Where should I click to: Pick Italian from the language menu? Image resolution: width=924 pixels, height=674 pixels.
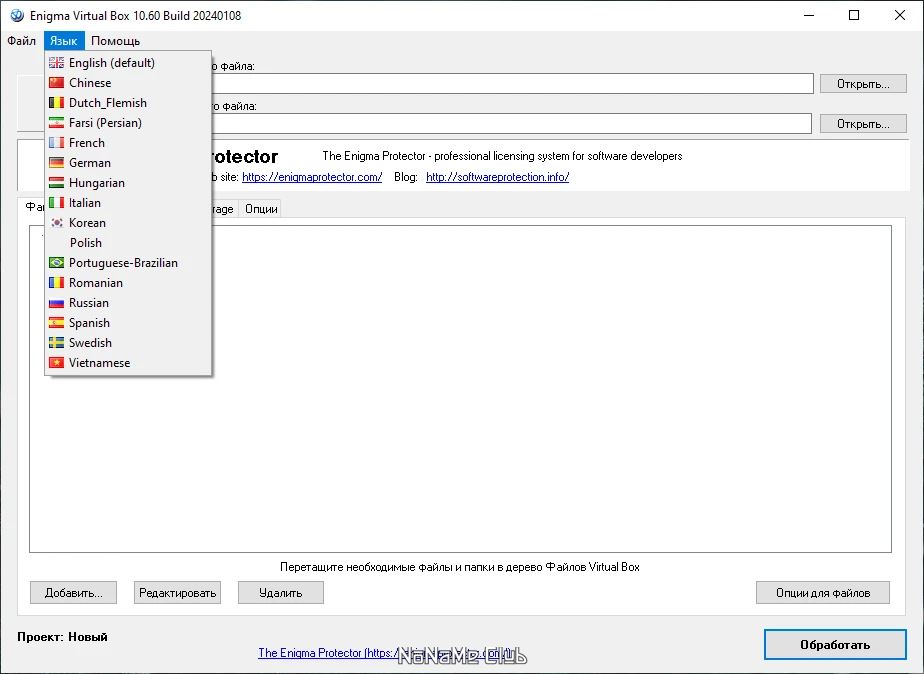(128, 203)
